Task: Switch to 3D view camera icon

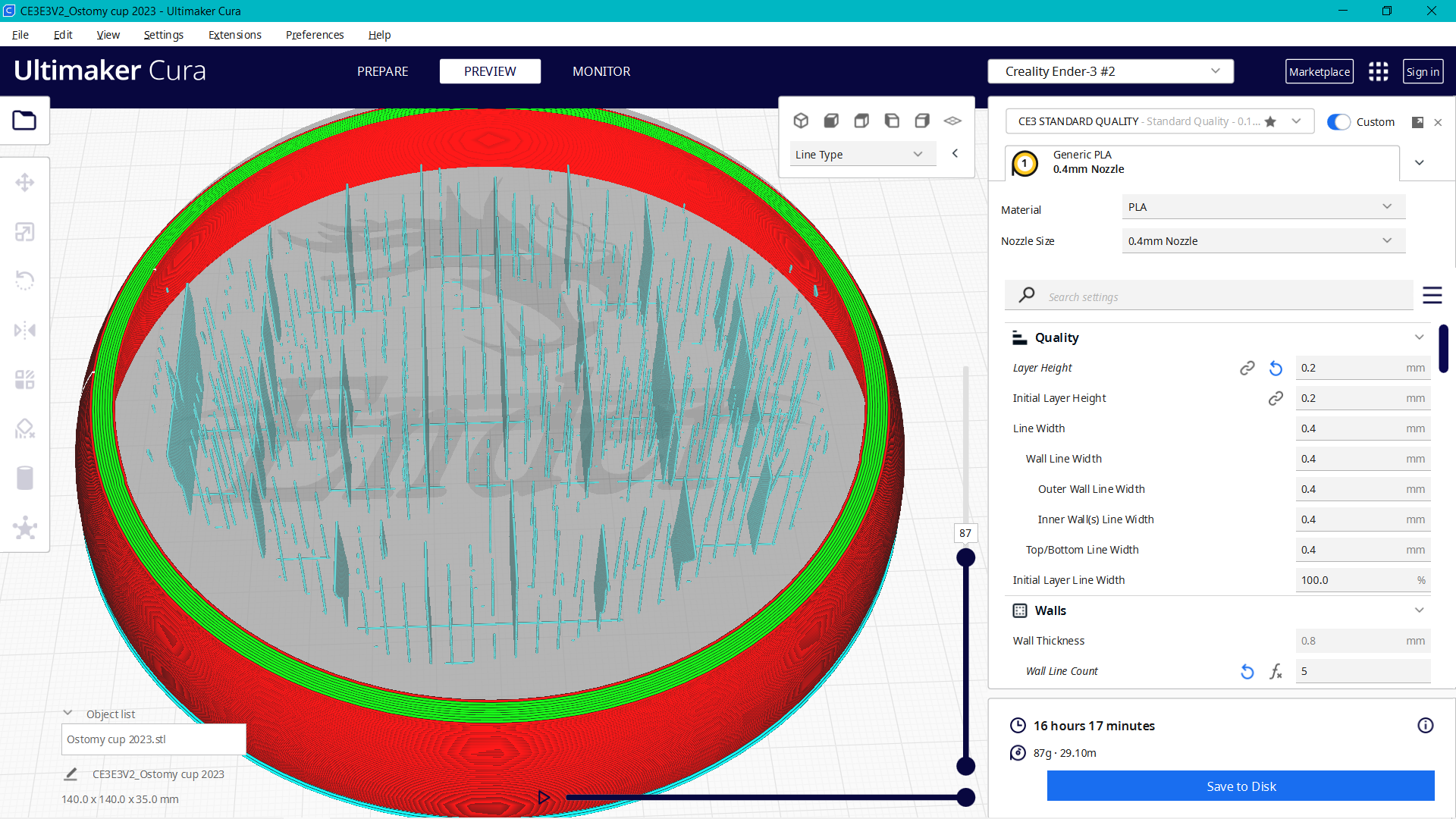Action: tap(801, 121)
